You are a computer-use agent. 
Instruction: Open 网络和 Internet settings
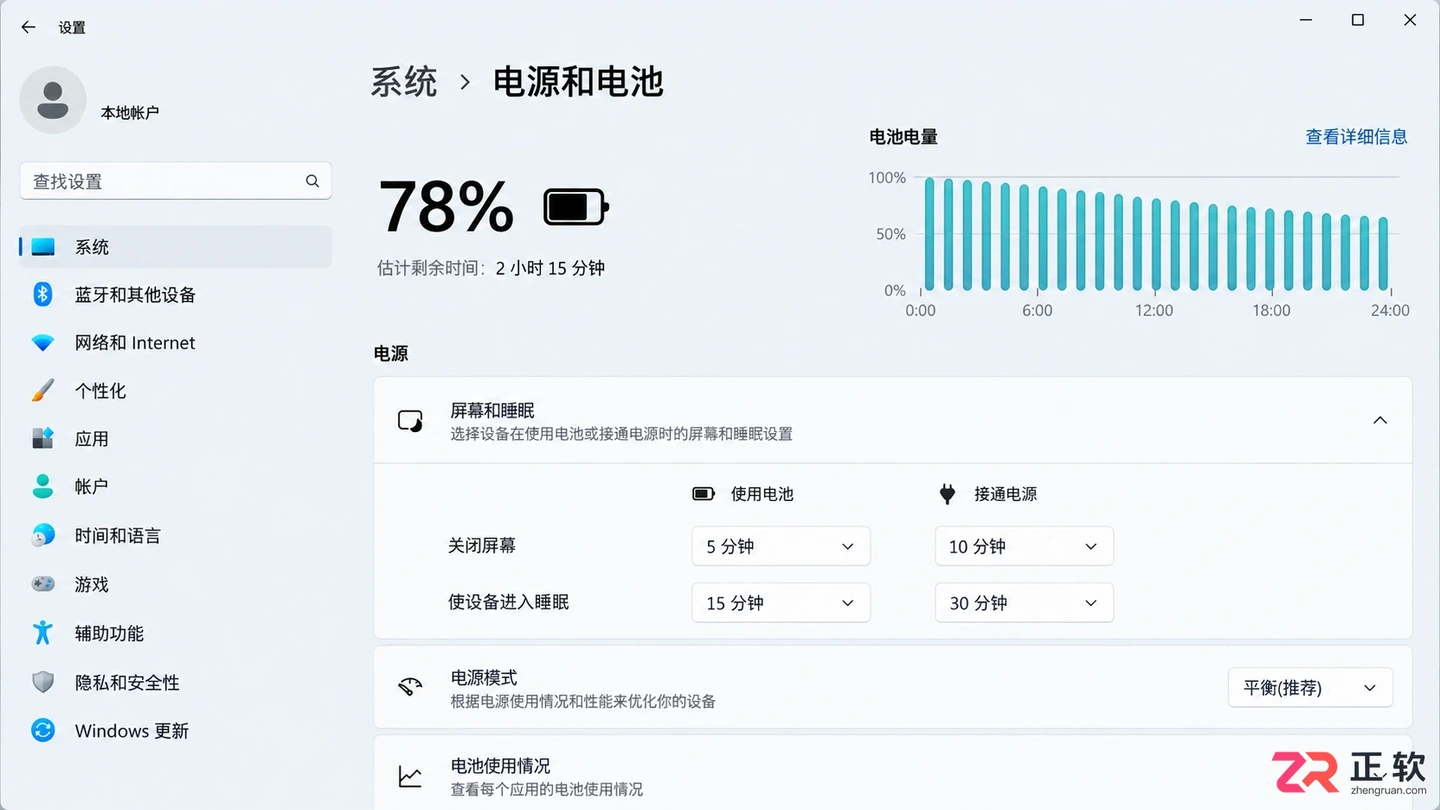(x=176, y=343)
